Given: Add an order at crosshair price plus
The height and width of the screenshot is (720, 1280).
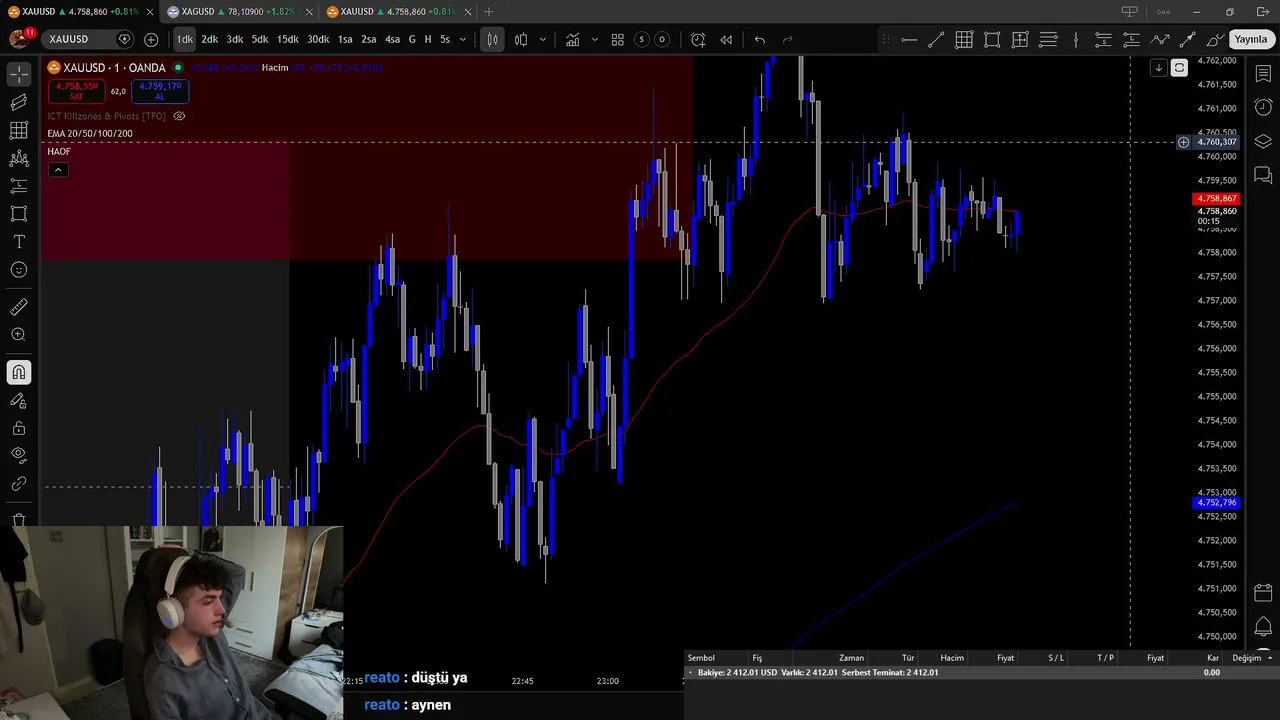Looking at the screenshot, I should click(1183, 142).
